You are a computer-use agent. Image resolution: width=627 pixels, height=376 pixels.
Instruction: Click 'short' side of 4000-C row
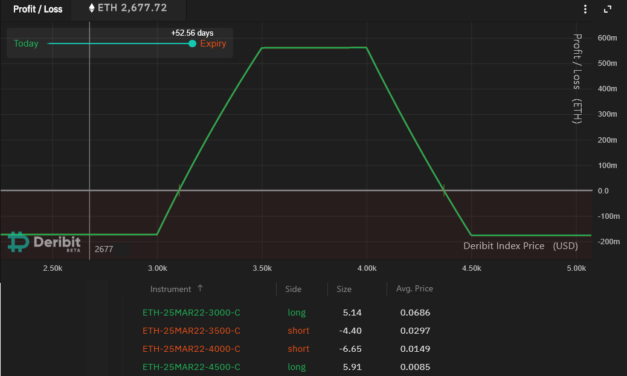tap(298, 349)
